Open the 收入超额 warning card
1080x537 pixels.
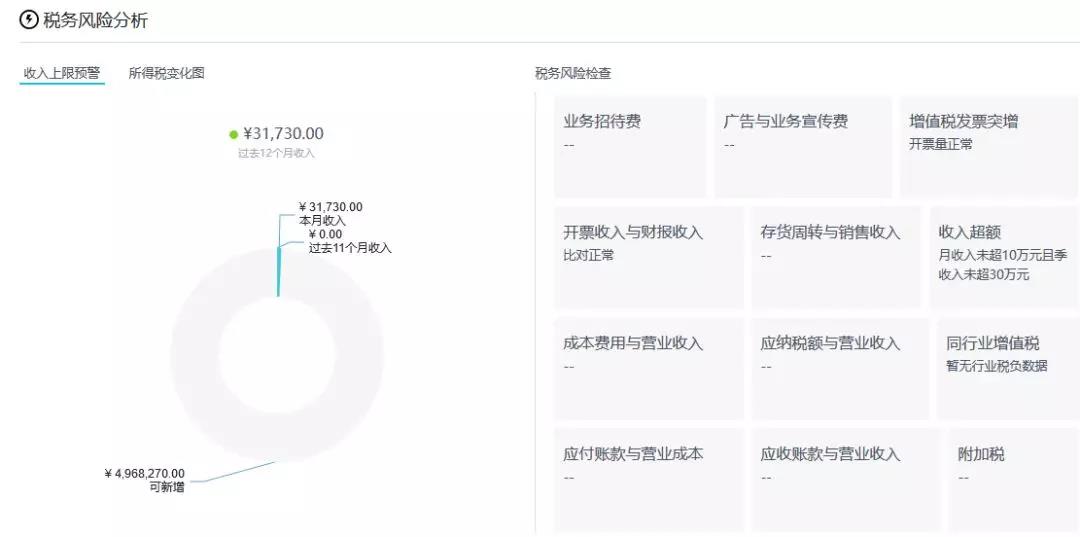(1004, 257)
